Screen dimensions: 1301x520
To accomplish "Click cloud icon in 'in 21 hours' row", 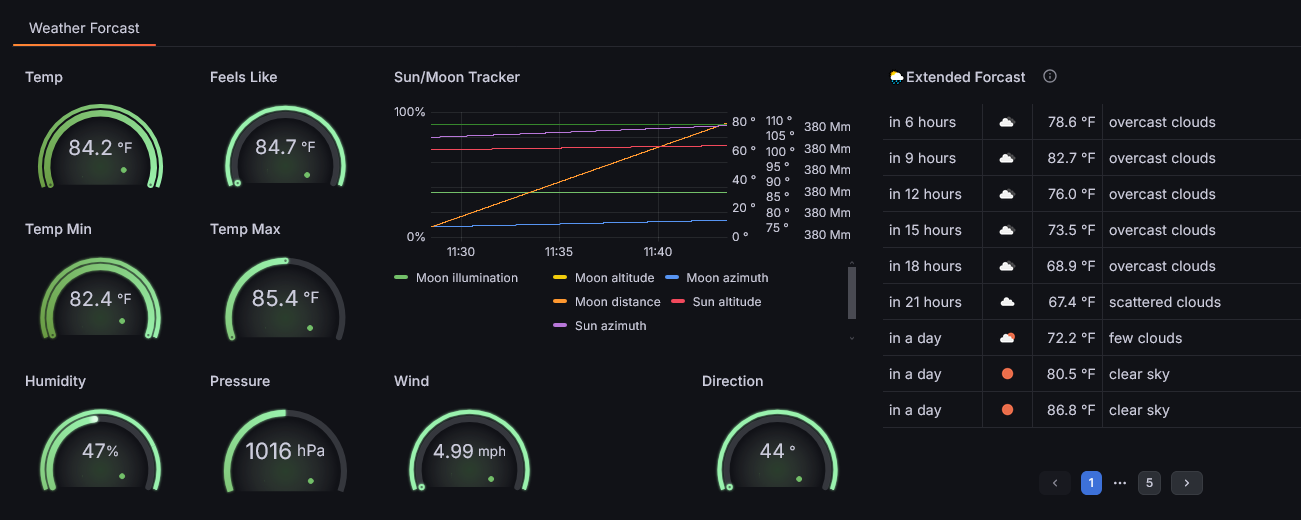I will (1007, 302).
